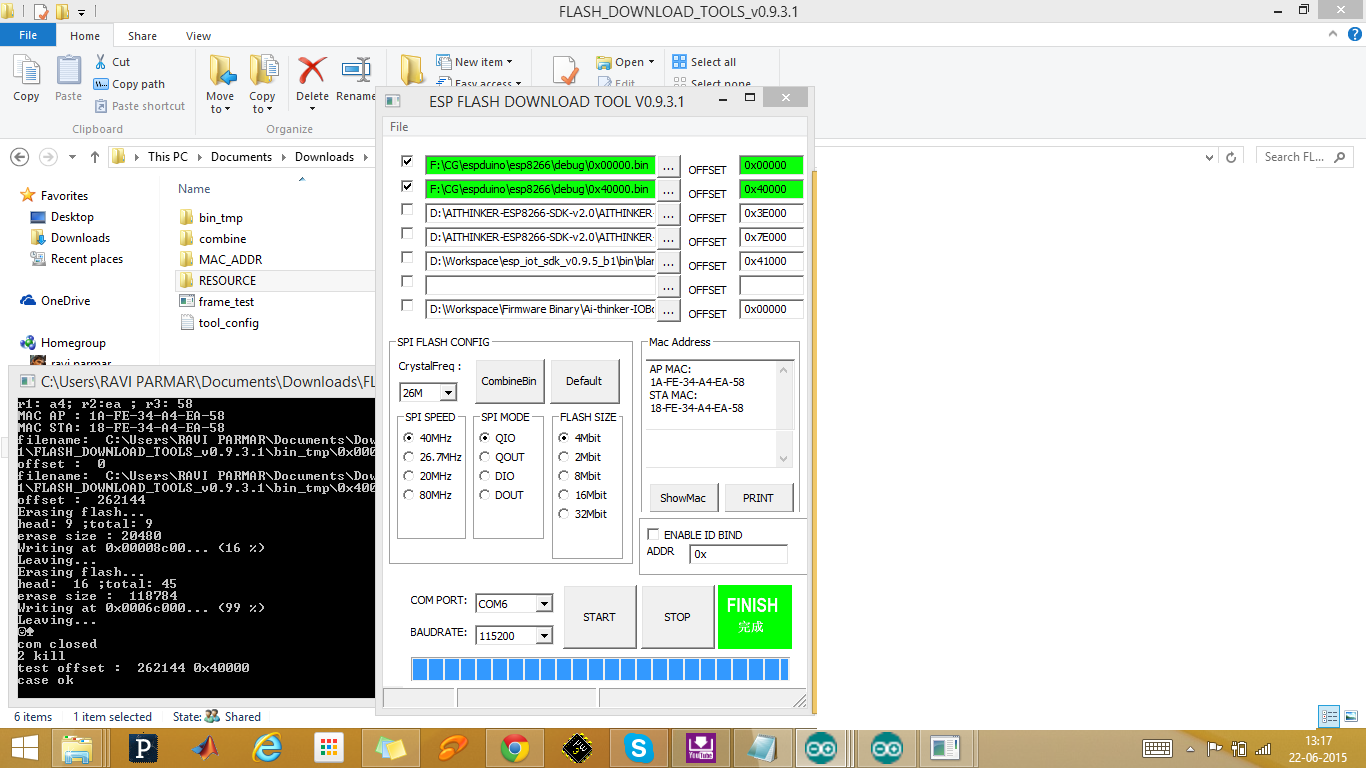The height and width of the screenshot is (768, 1366).
Task: Open the COM PORT dropdown
Action: pyautogui.click(x=545, y=603)
